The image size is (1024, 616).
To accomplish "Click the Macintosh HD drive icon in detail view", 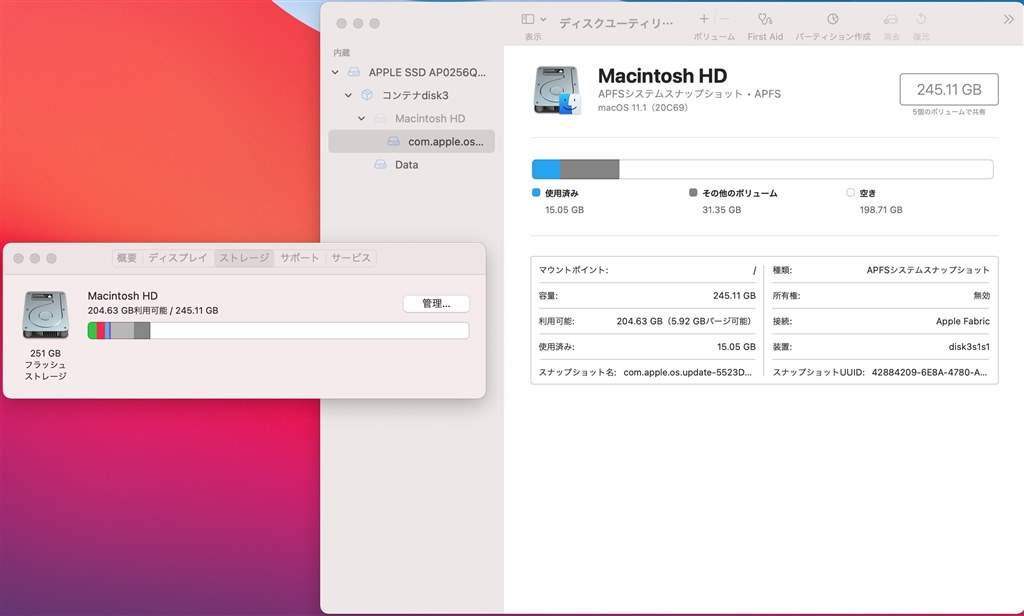I will click(556, 89).
